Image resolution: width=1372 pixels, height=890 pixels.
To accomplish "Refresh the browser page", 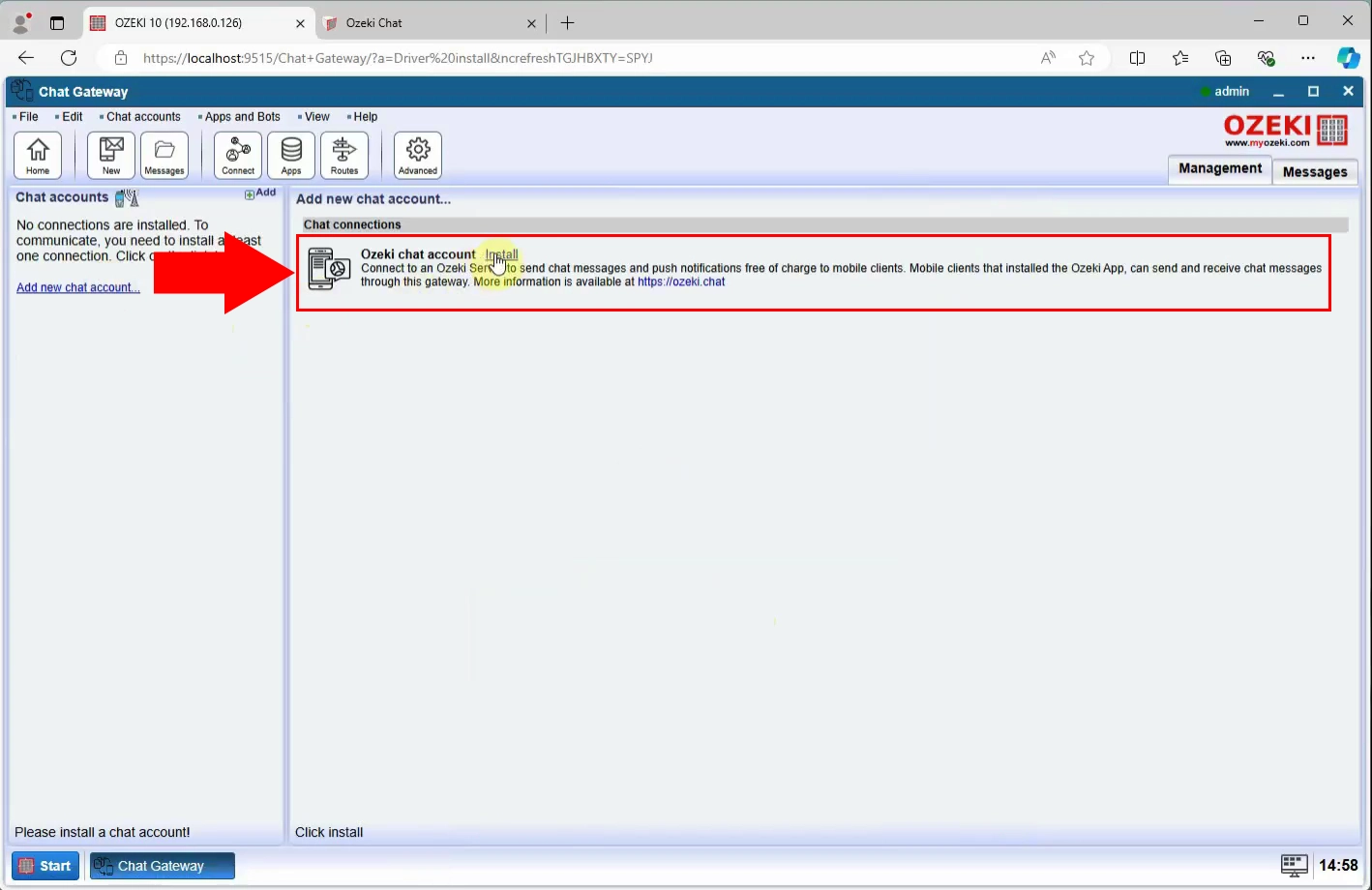I will coord(69,58).
